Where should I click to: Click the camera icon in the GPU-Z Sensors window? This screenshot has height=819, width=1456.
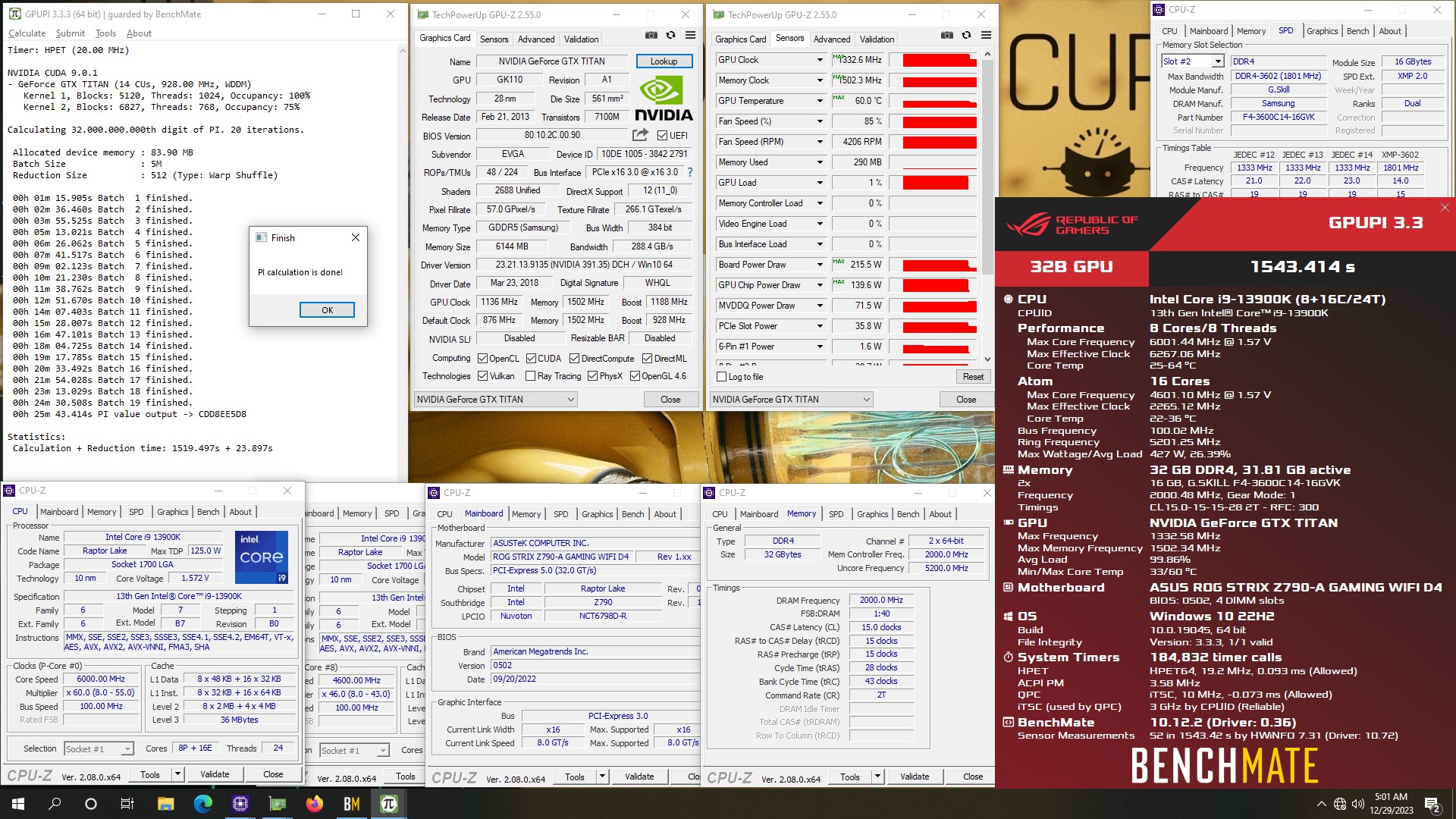[x=947, y=36]
